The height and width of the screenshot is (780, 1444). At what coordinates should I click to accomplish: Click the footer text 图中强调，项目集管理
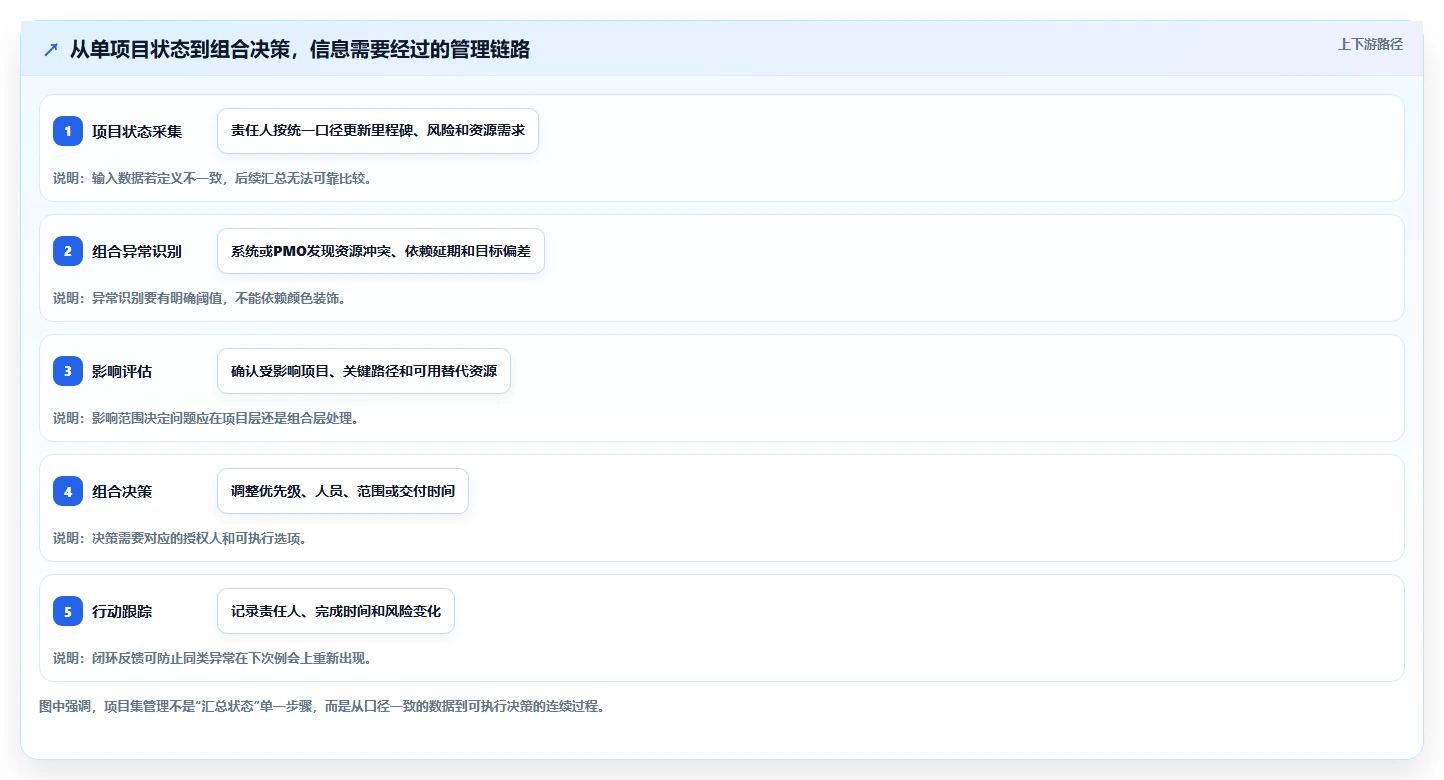[322, 706]
